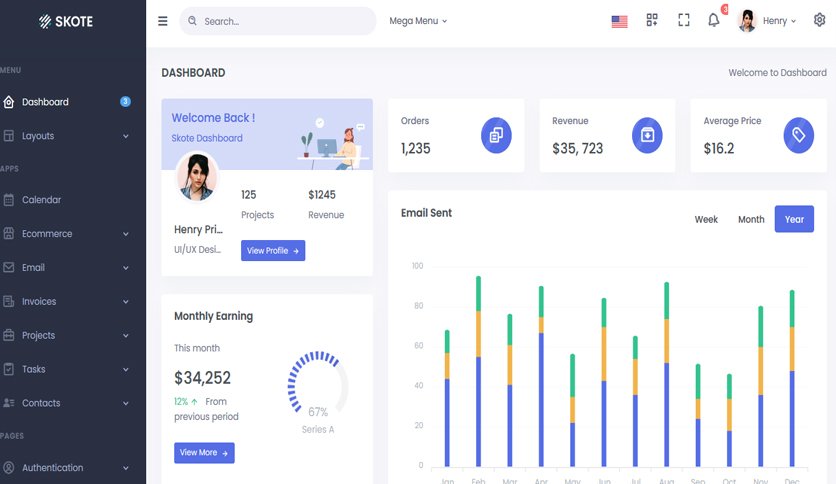This screenshot has width=836, height=484.
Task: Open the Mega Menu dropdown
Action: [x=418, y=21]
